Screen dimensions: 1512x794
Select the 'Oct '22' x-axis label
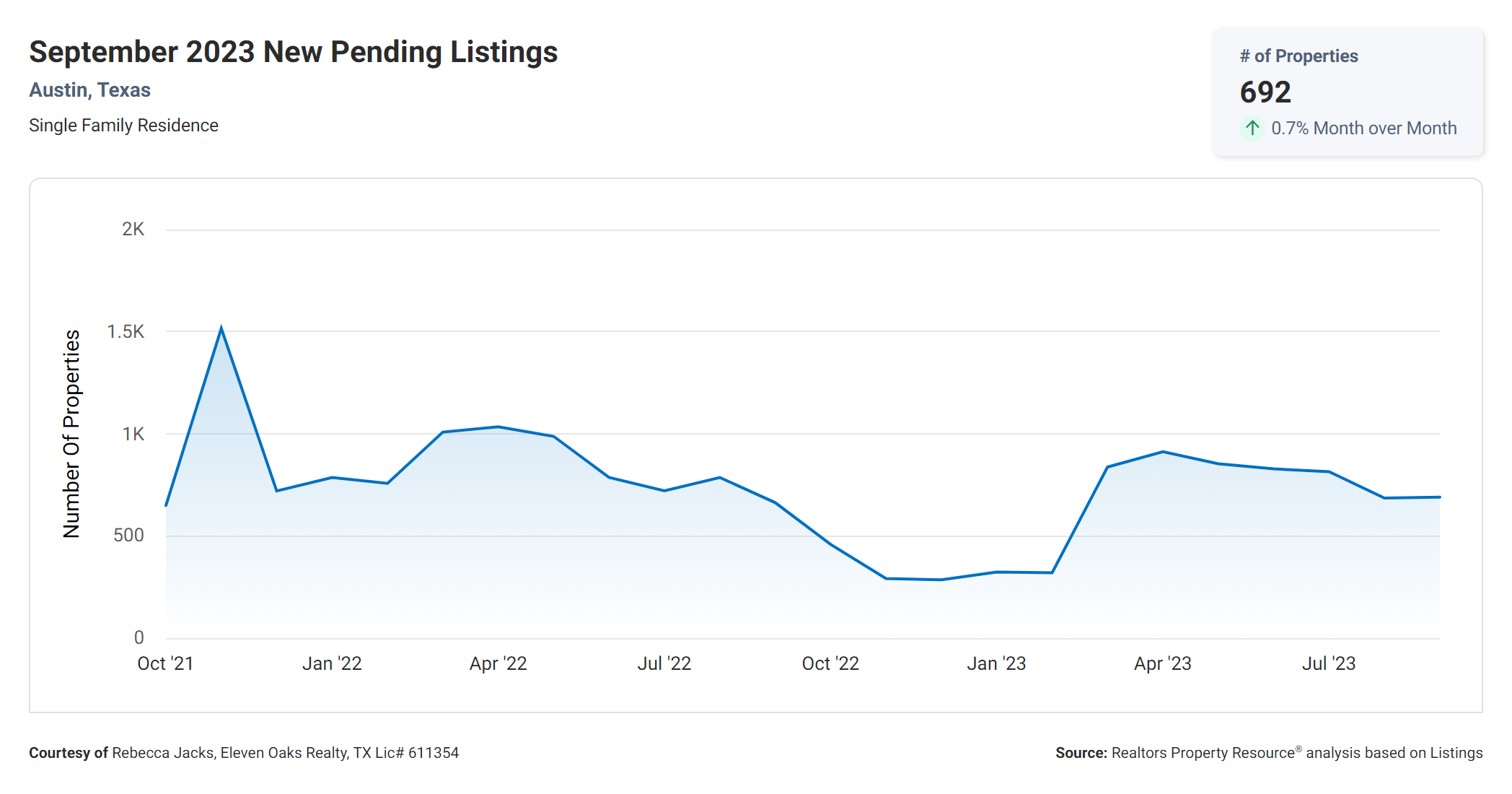point(830,663)
